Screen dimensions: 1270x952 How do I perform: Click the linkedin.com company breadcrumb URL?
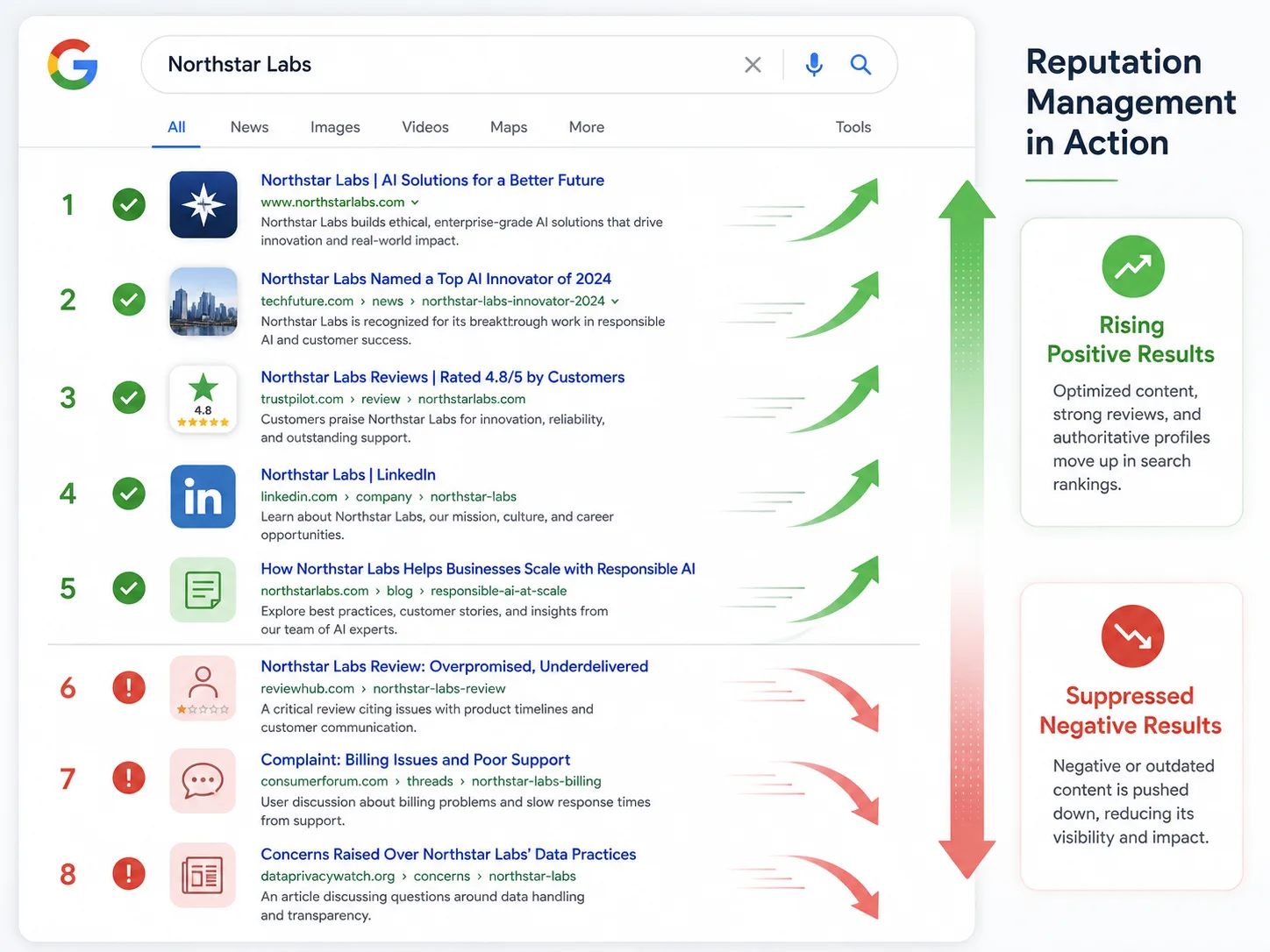[389, 497]
